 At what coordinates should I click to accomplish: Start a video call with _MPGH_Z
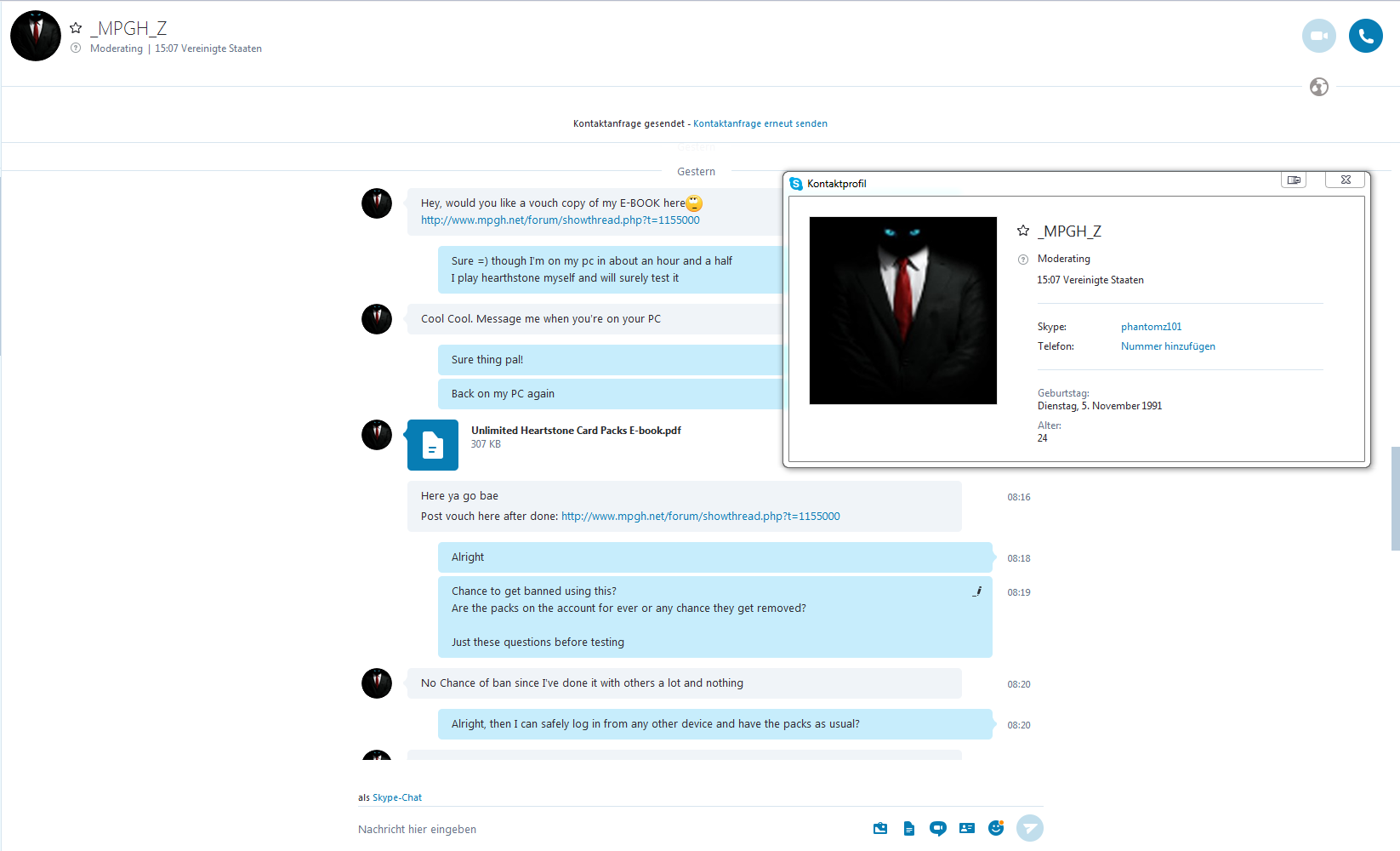pos(1318,36)
